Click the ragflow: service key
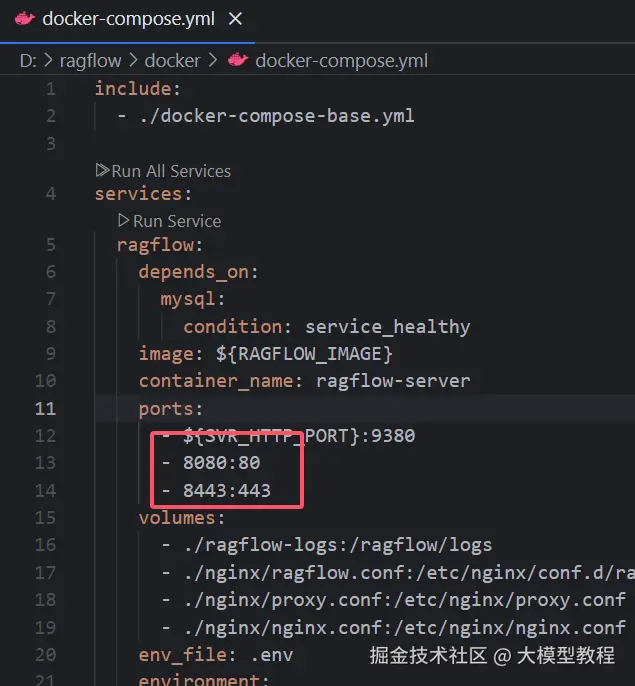Image resolution: width=635 pixels, height=686 pixels. 160,245
